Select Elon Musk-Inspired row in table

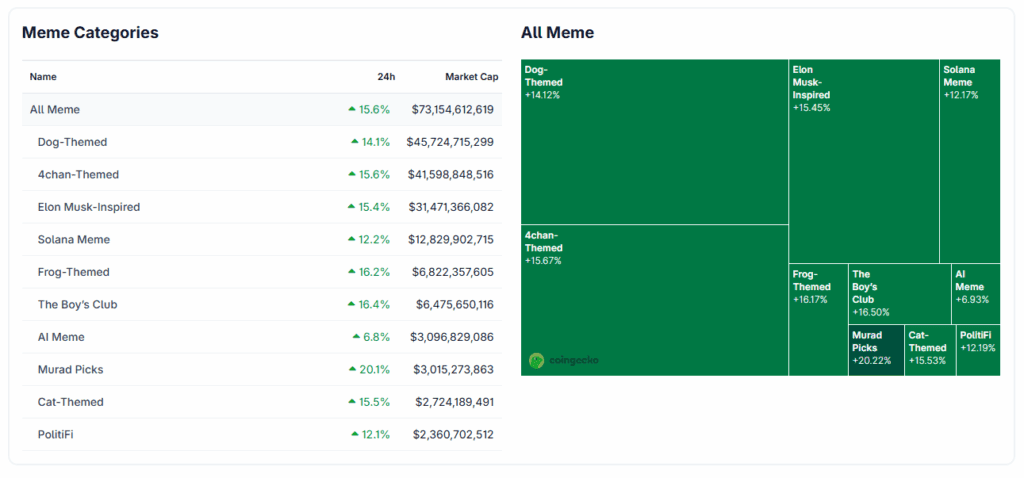(x=88, y=207)
